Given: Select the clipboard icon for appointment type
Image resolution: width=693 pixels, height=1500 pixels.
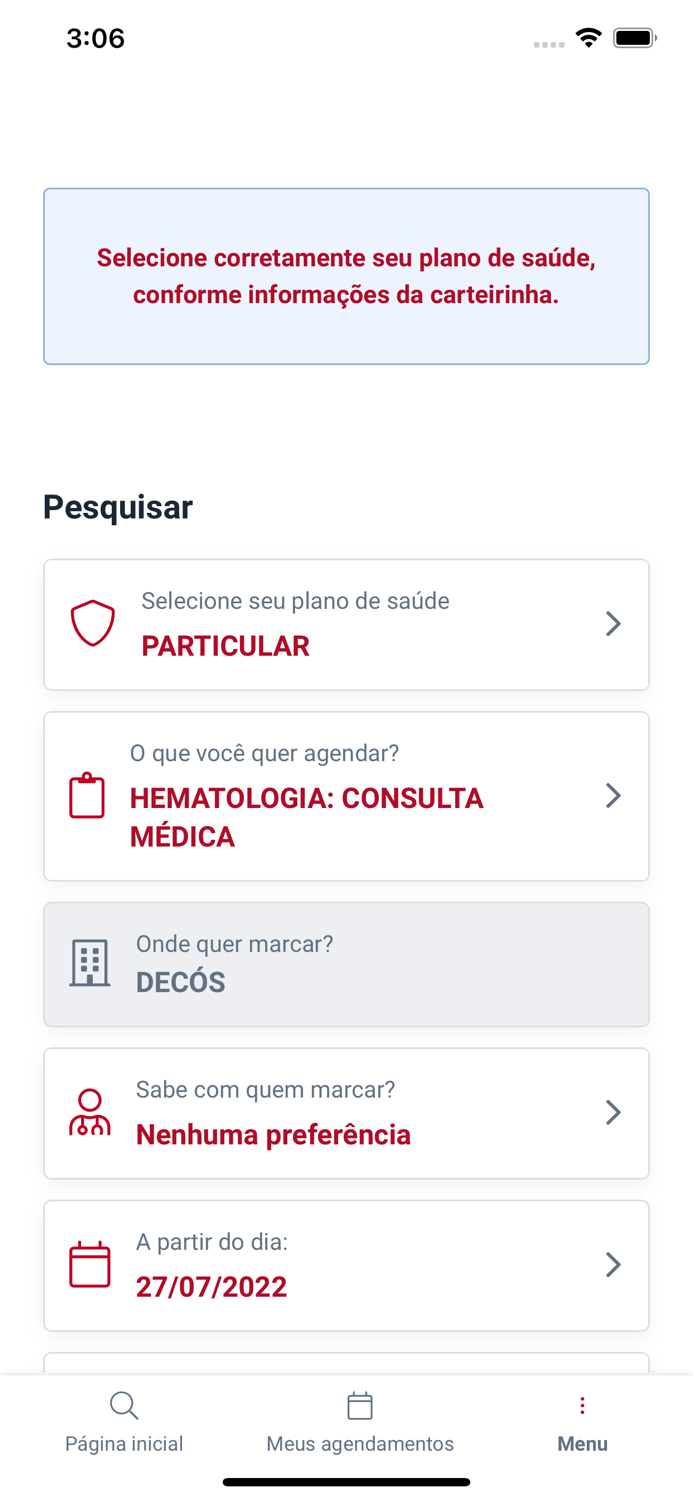Looking at the screenshot, I should 87,796.
